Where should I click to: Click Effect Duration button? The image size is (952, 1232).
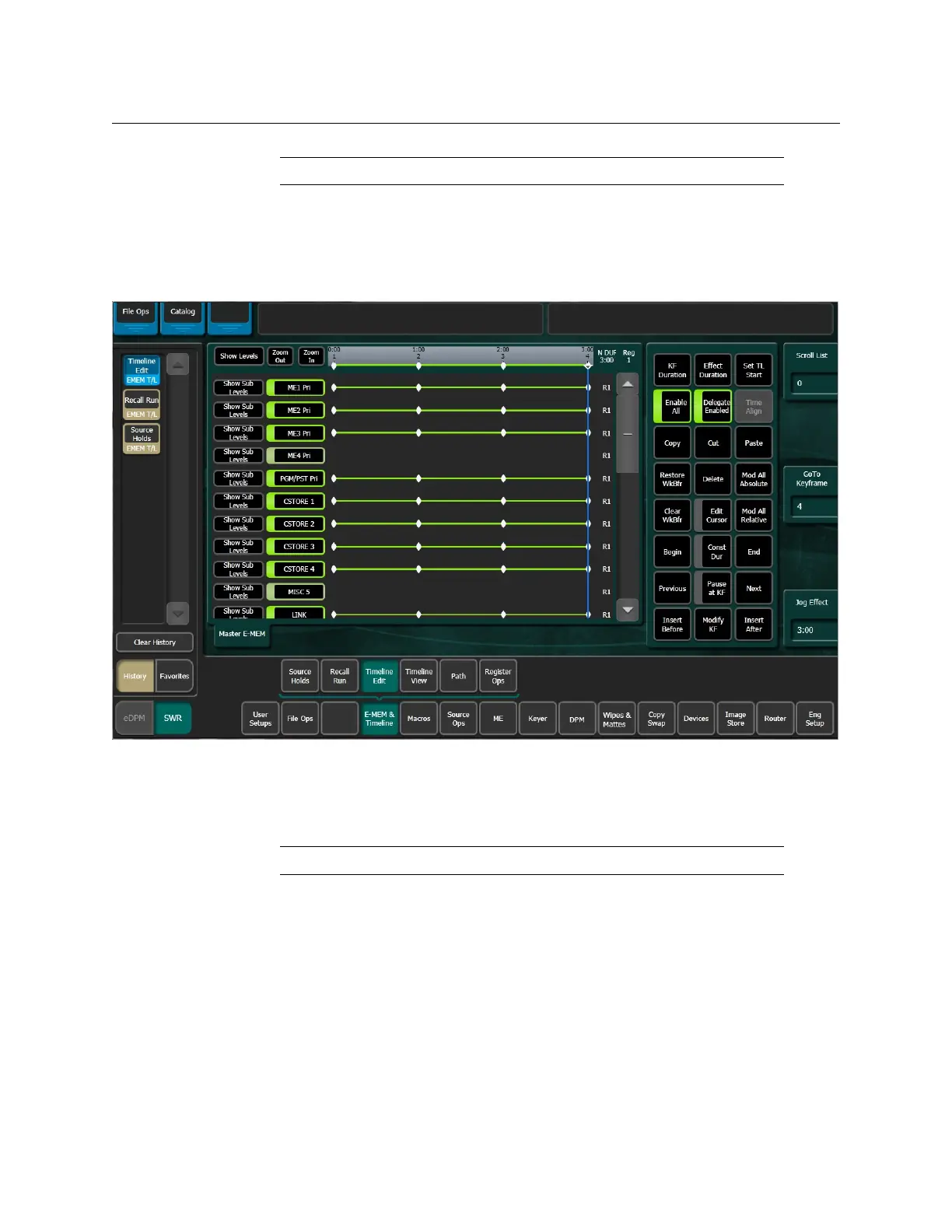[x=713, y=370]
